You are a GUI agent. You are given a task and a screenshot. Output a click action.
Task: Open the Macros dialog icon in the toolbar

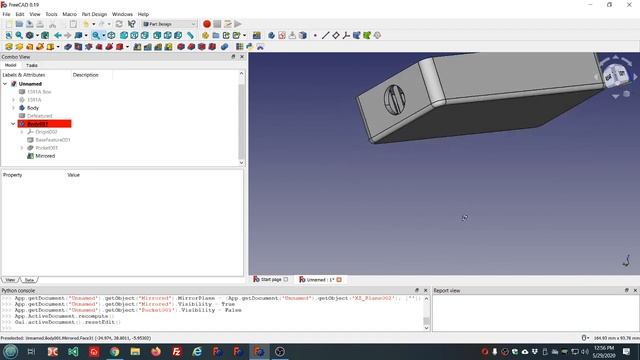click(x=228, y=24)
